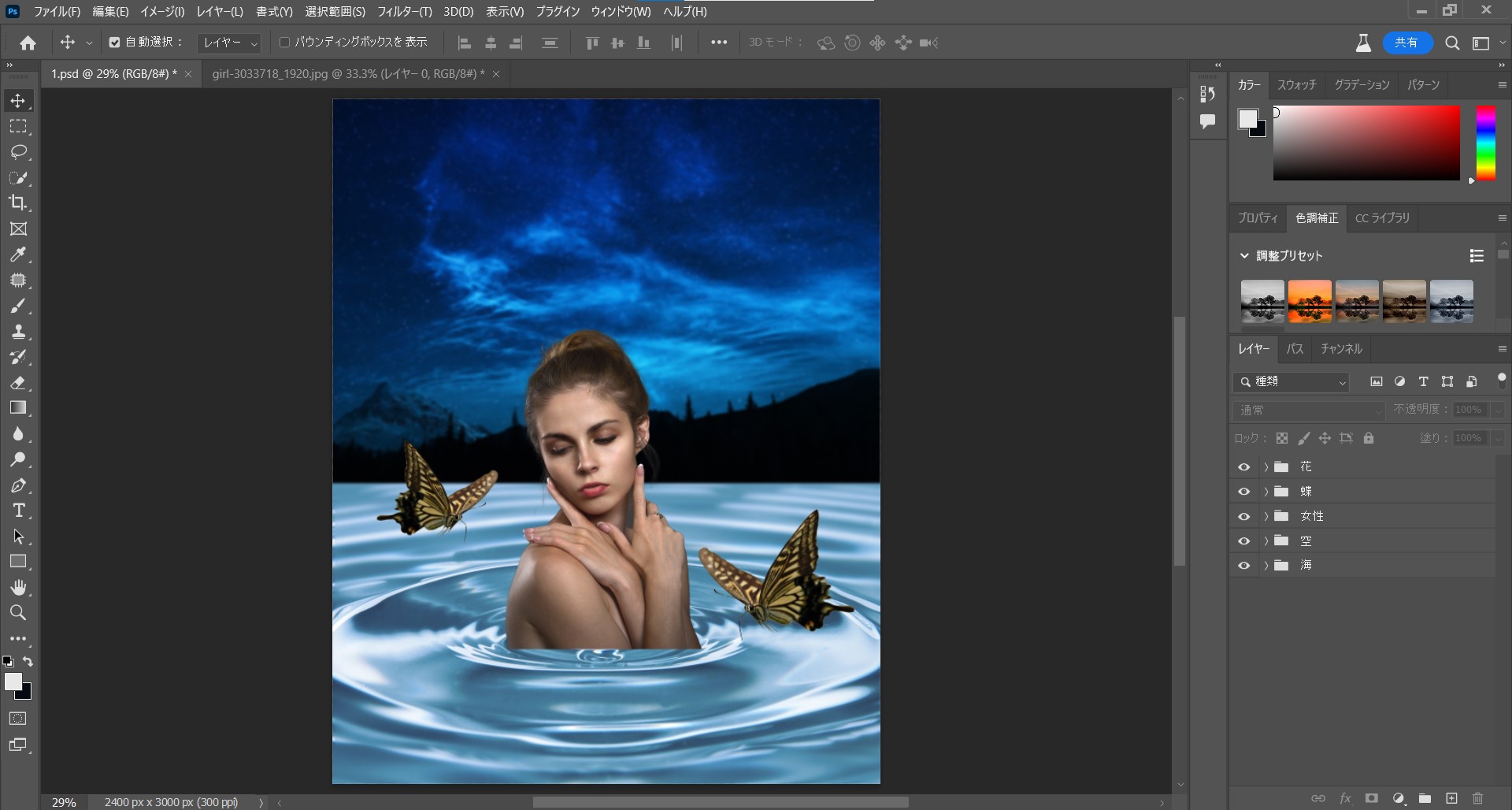This screenshot has height=810, width=1512.
Task: Select the Lasso tool
Action: click(18, 152)
